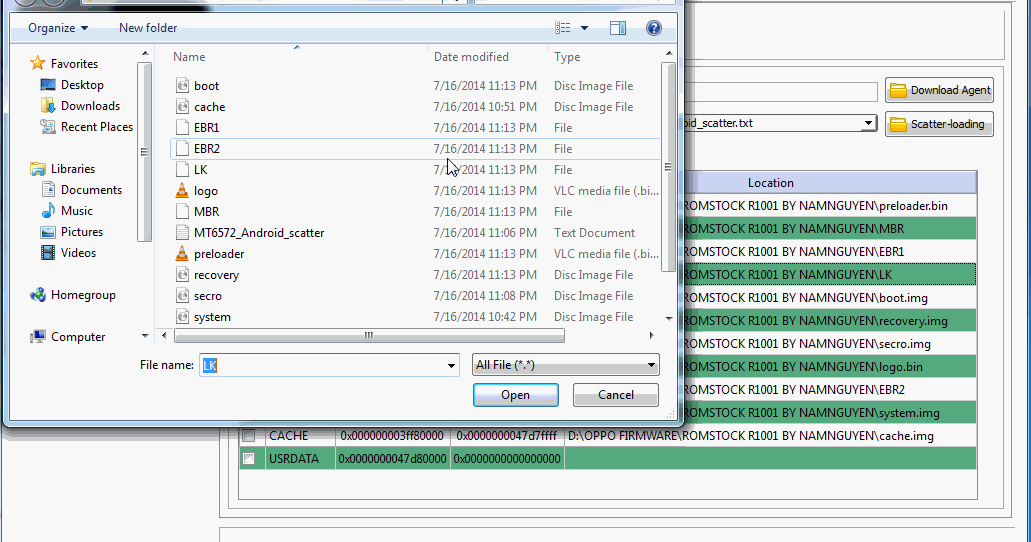Select the cache disc image file icon
Viewport: 1031px width, 542px height.
(183, 107)
